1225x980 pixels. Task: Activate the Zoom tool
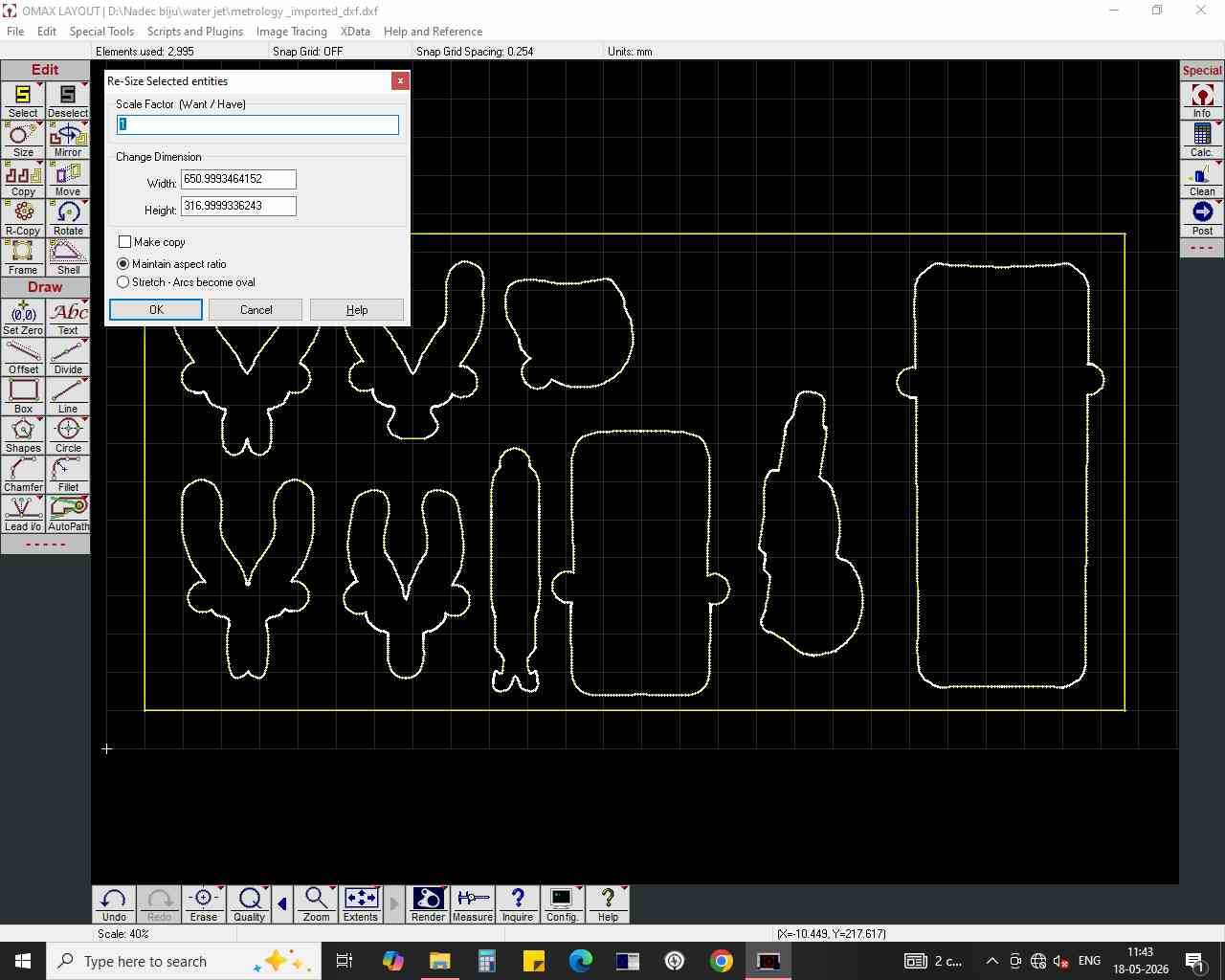(316, 904)
